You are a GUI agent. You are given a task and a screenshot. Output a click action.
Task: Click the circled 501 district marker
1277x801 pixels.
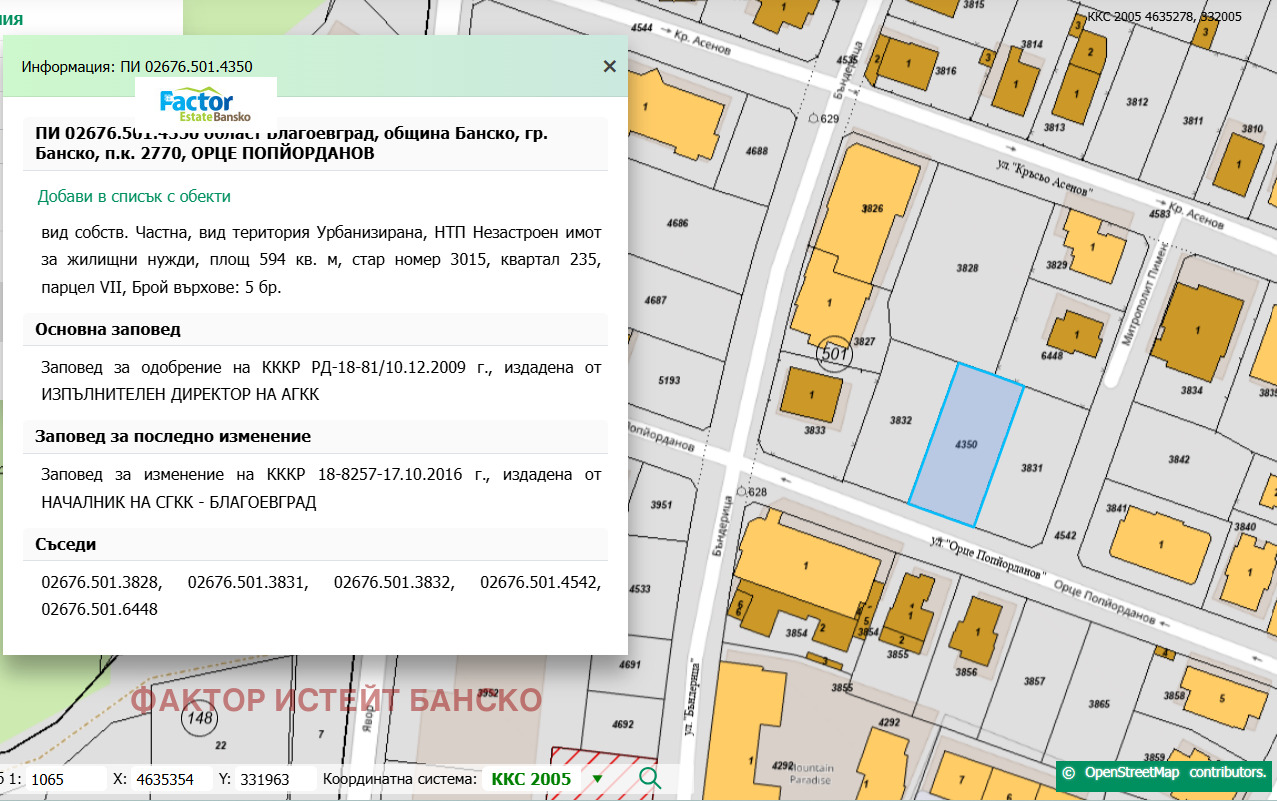pyautogui.click(x=833, y=353)
